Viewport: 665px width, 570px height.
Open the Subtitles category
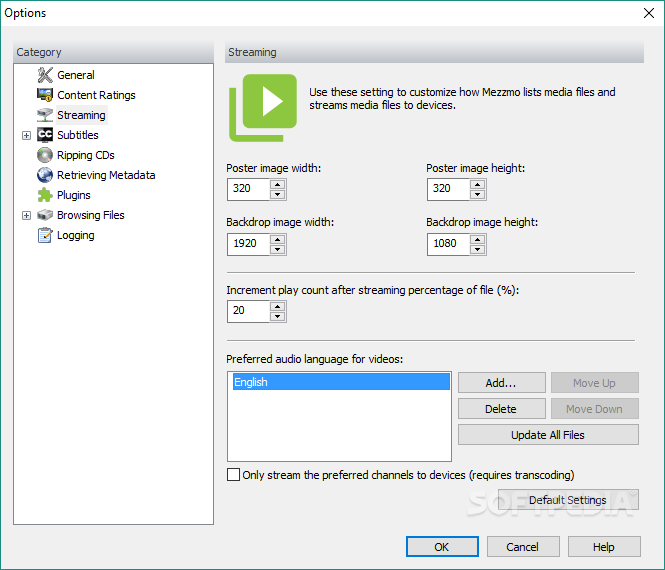[78, 135]
